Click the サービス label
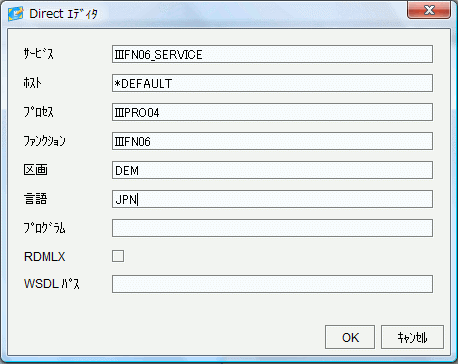This screenshot has height=364, width=458. pos(38,54)
